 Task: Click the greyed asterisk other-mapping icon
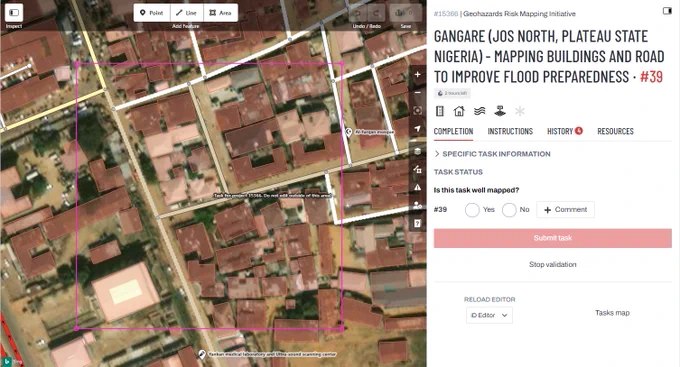(x=520, y=111)
